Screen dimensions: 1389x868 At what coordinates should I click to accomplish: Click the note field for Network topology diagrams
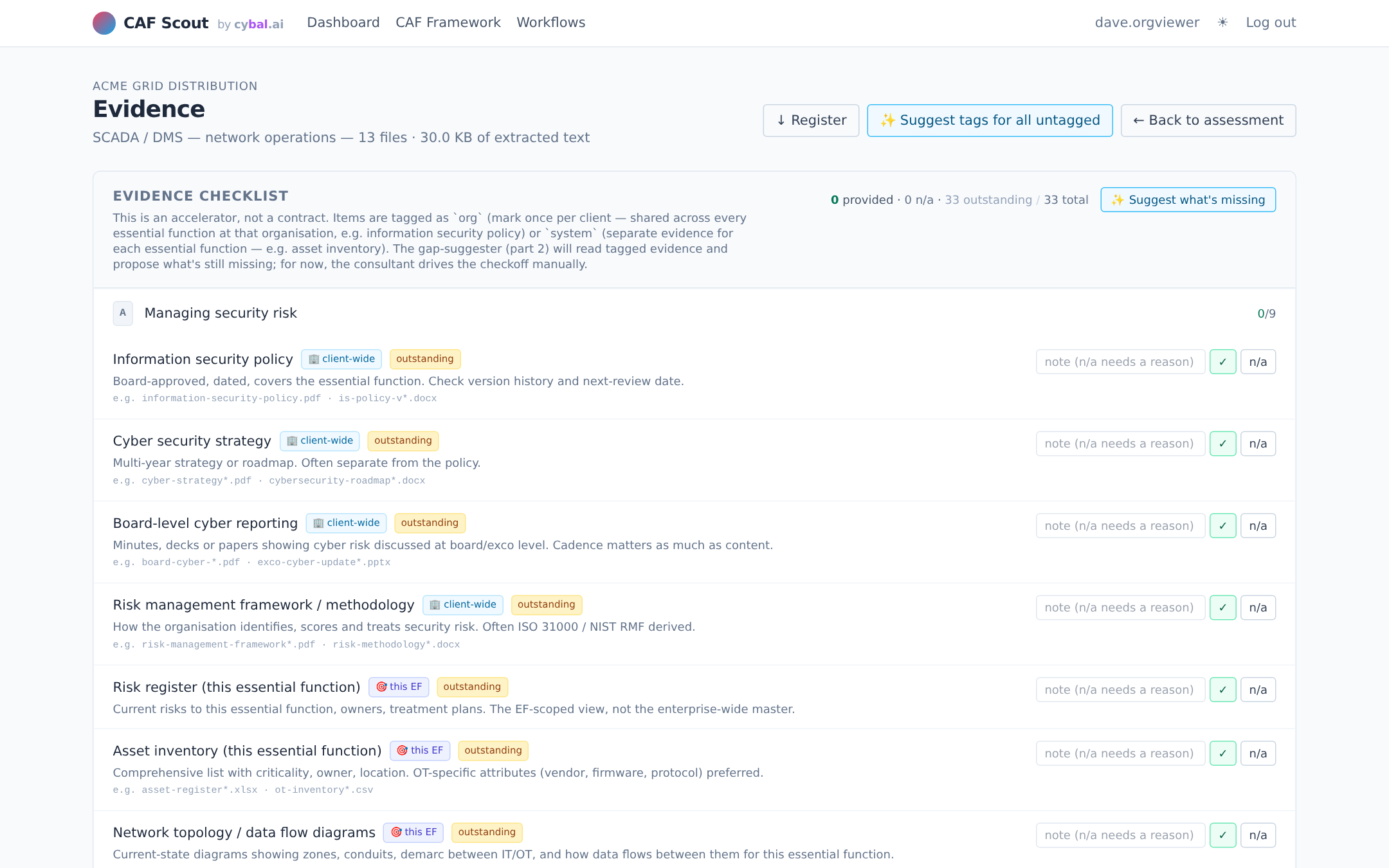pos(1120,835)
